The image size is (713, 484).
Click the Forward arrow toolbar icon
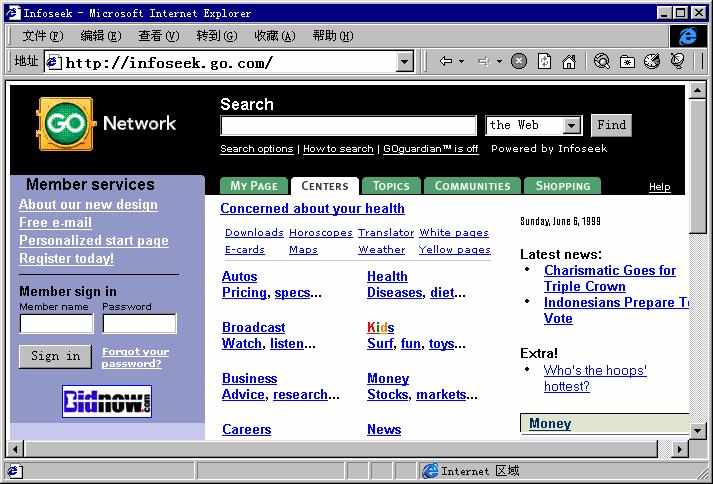coord(483,61)
